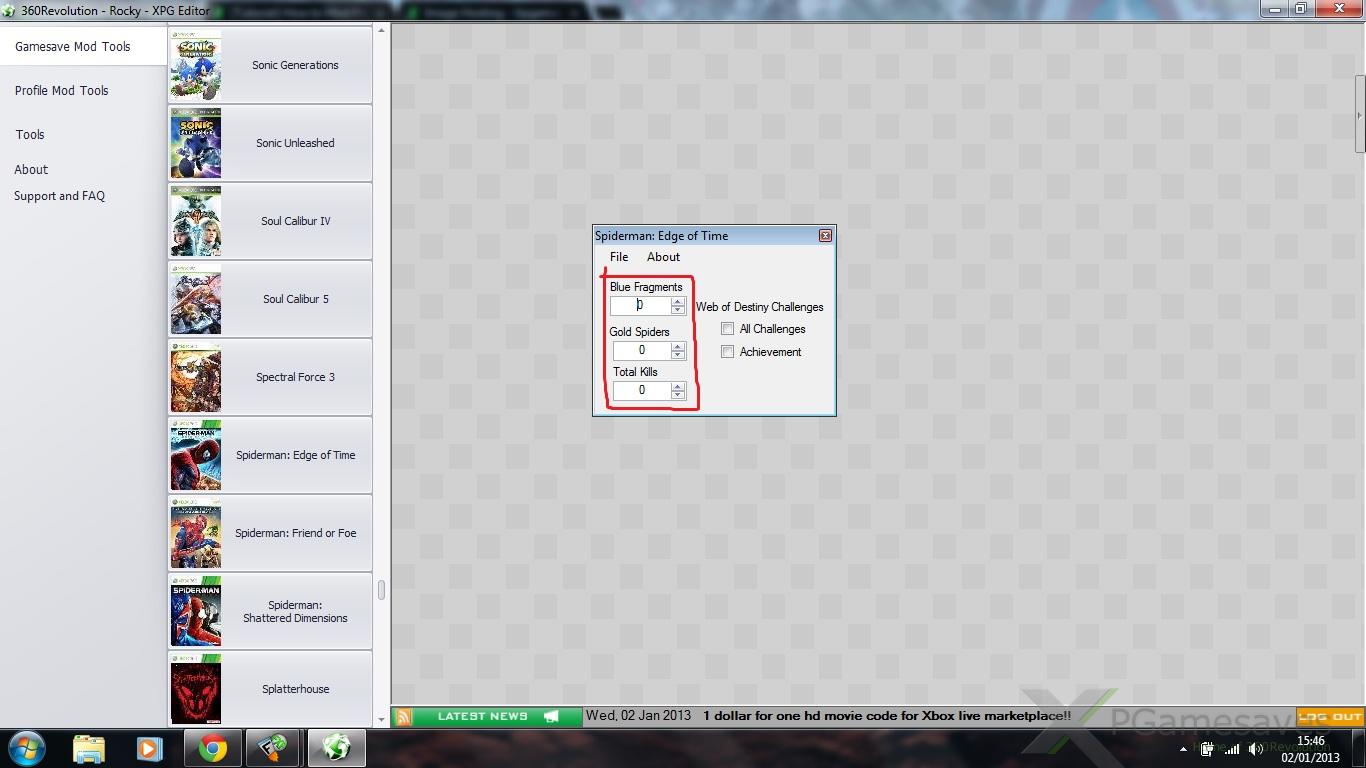This screenshot has width=1366, height=768.
Task: Open the File menu in Spiderman dialog
Action: [x=619, y=257]
